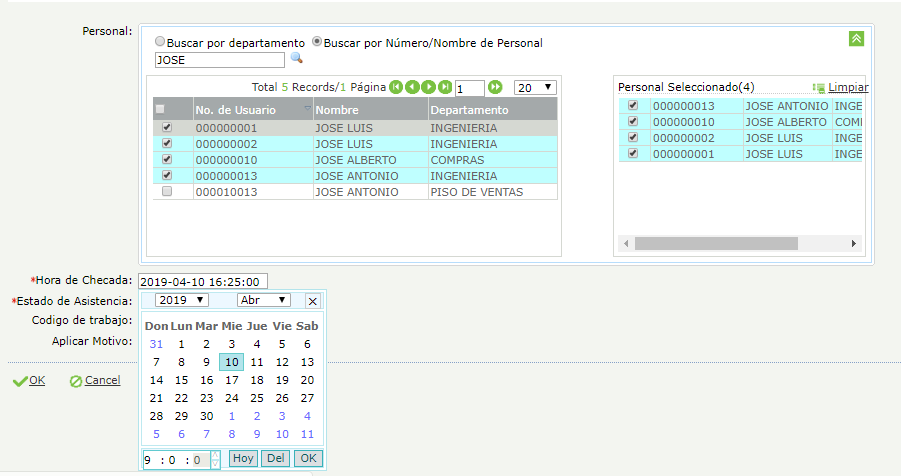
Task: Click the PISO DE VENTAS cell
Action: coord(492,192)
